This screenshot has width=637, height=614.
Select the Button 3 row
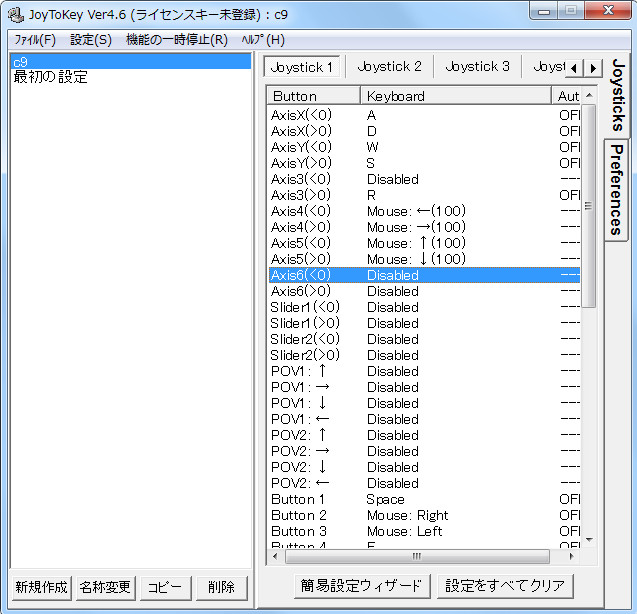coord(425,531)
